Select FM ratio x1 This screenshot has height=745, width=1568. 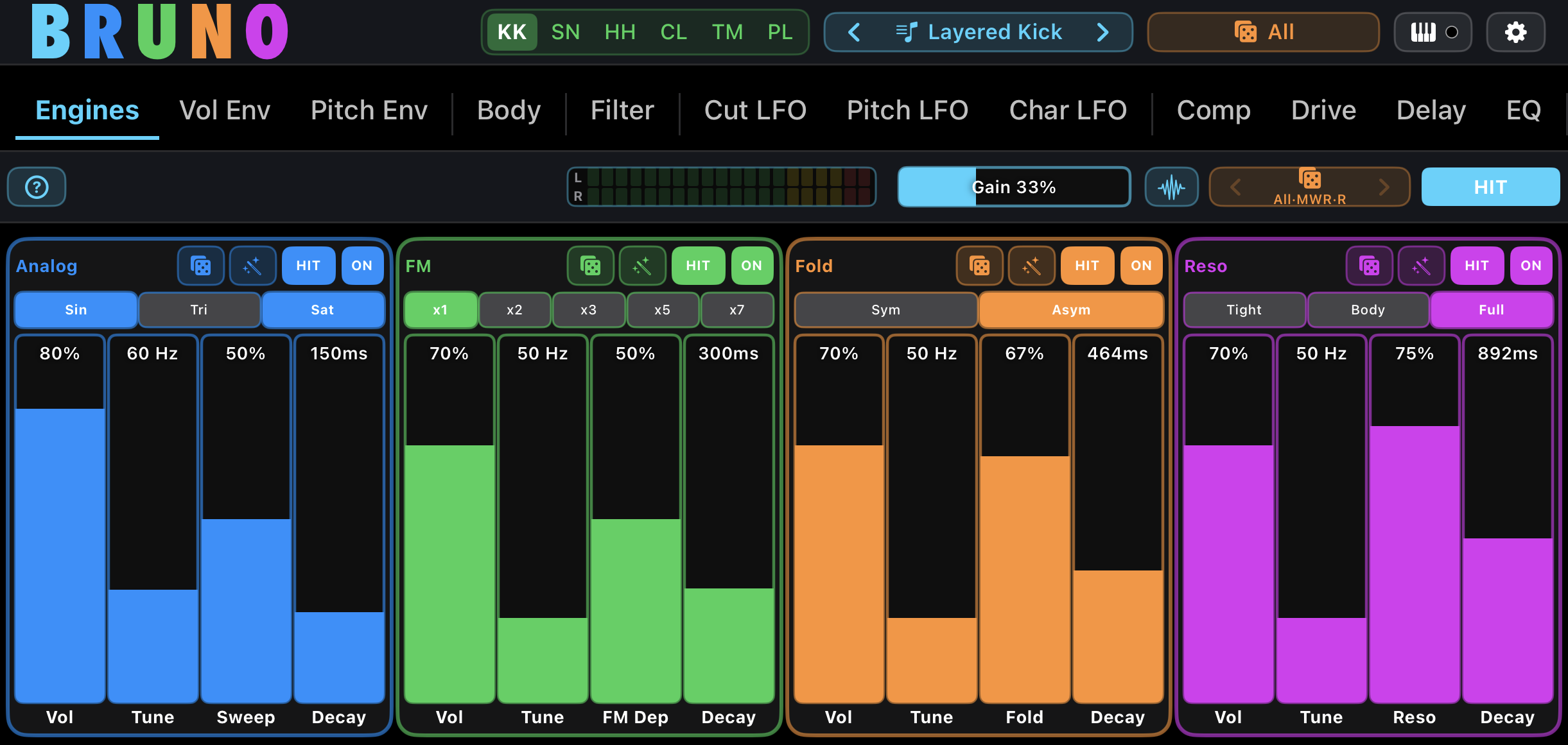[440, 310]
